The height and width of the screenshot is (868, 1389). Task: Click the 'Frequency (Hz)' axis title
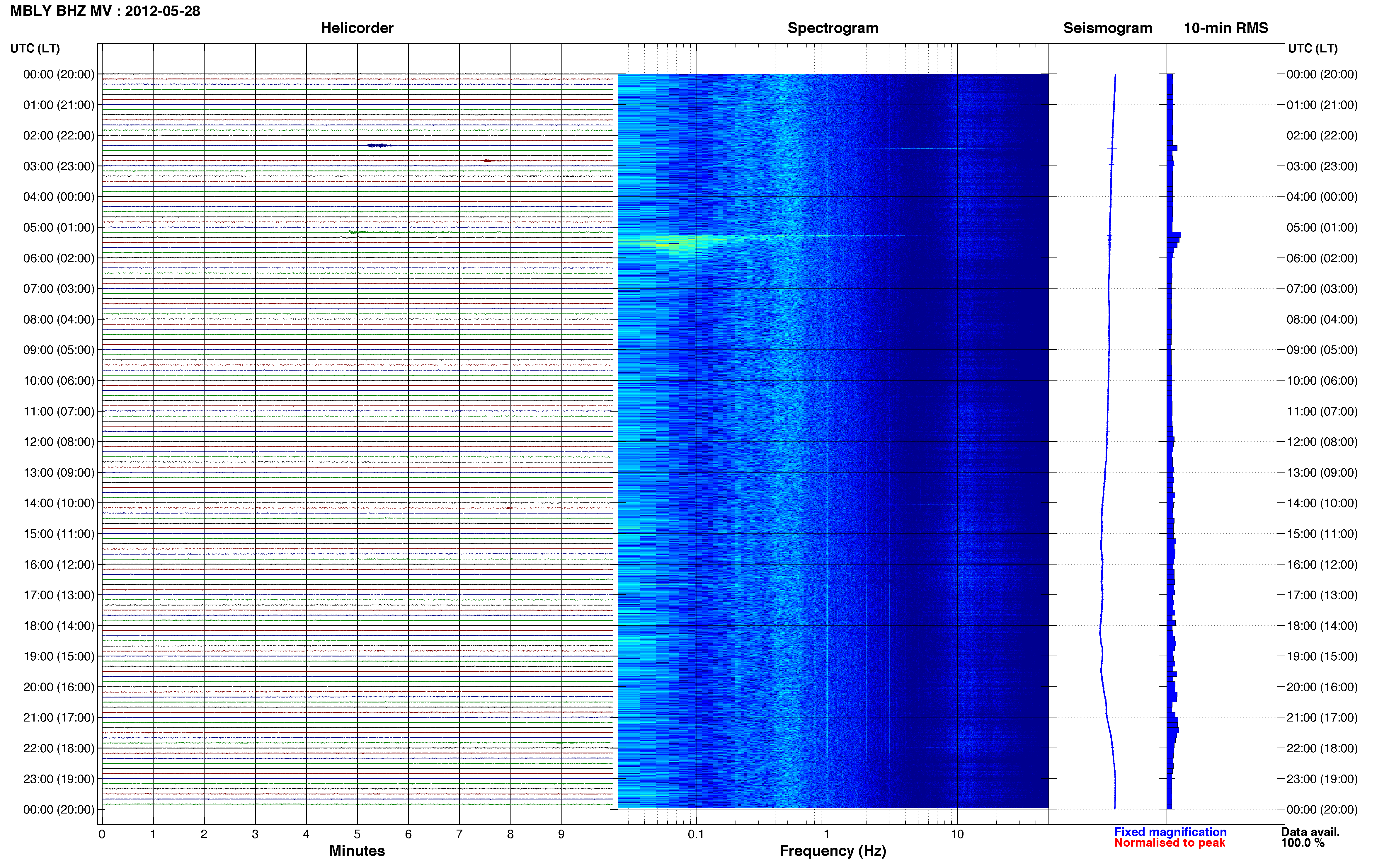[833, 851]
